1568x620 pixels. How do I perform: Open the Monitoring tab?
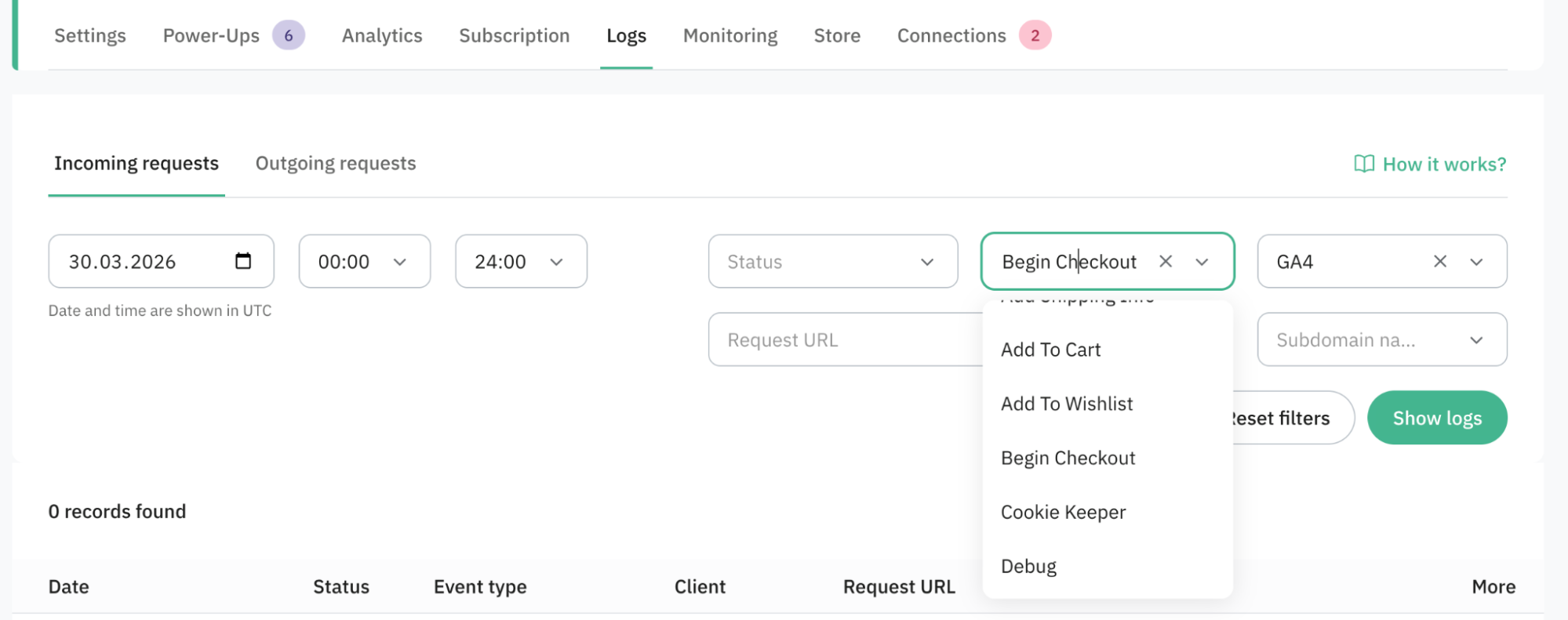(x=730, y=35)
